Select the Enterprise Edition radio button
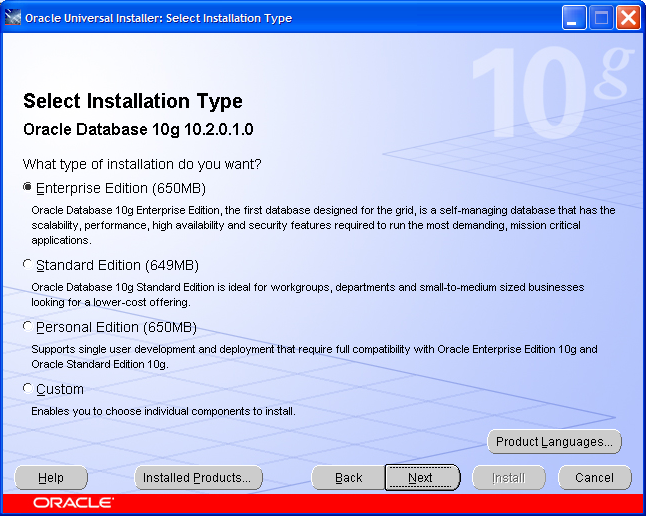This screenshot has width=646, height=516. pos(28,188)
